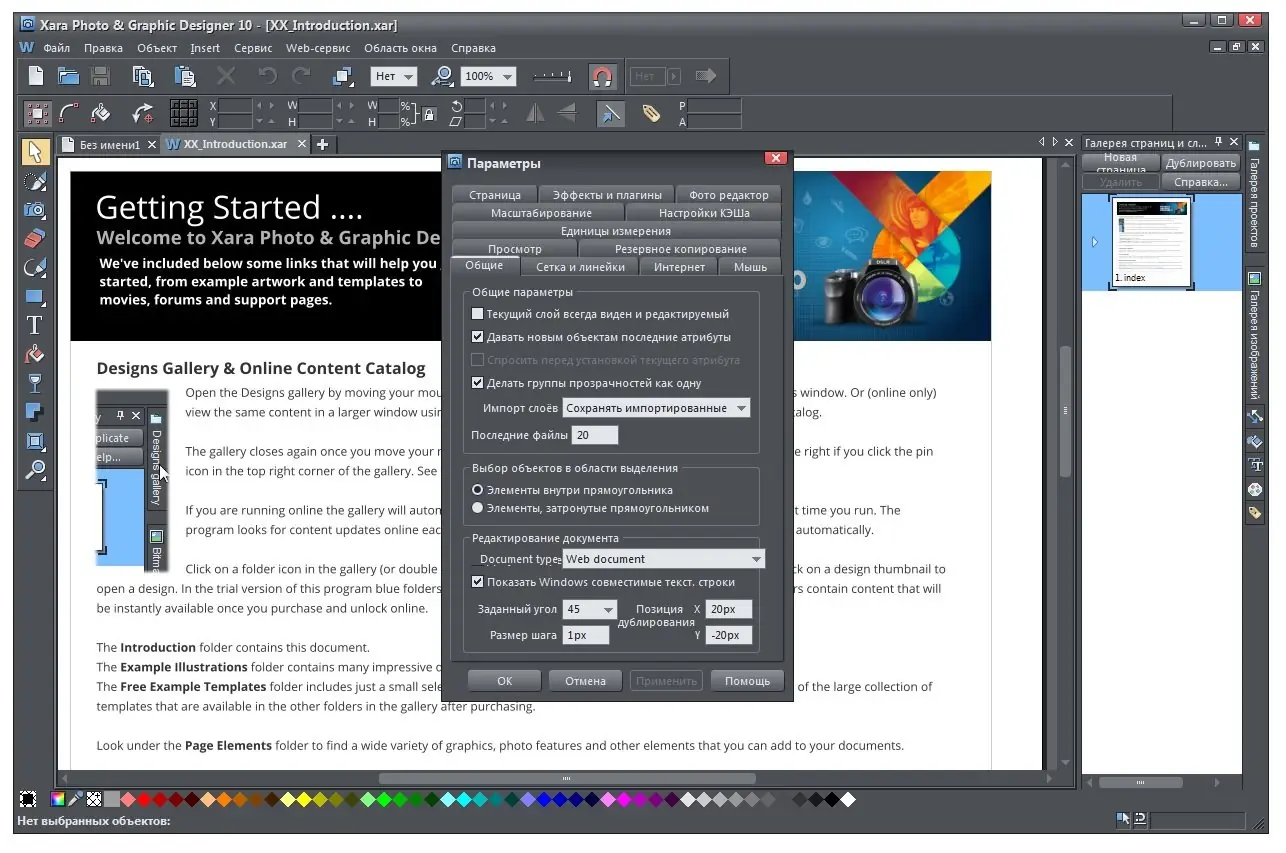1286x853 pixels.
Task: Toggle the aspect ratio lock icon
Action: click(x=429, y=114)
